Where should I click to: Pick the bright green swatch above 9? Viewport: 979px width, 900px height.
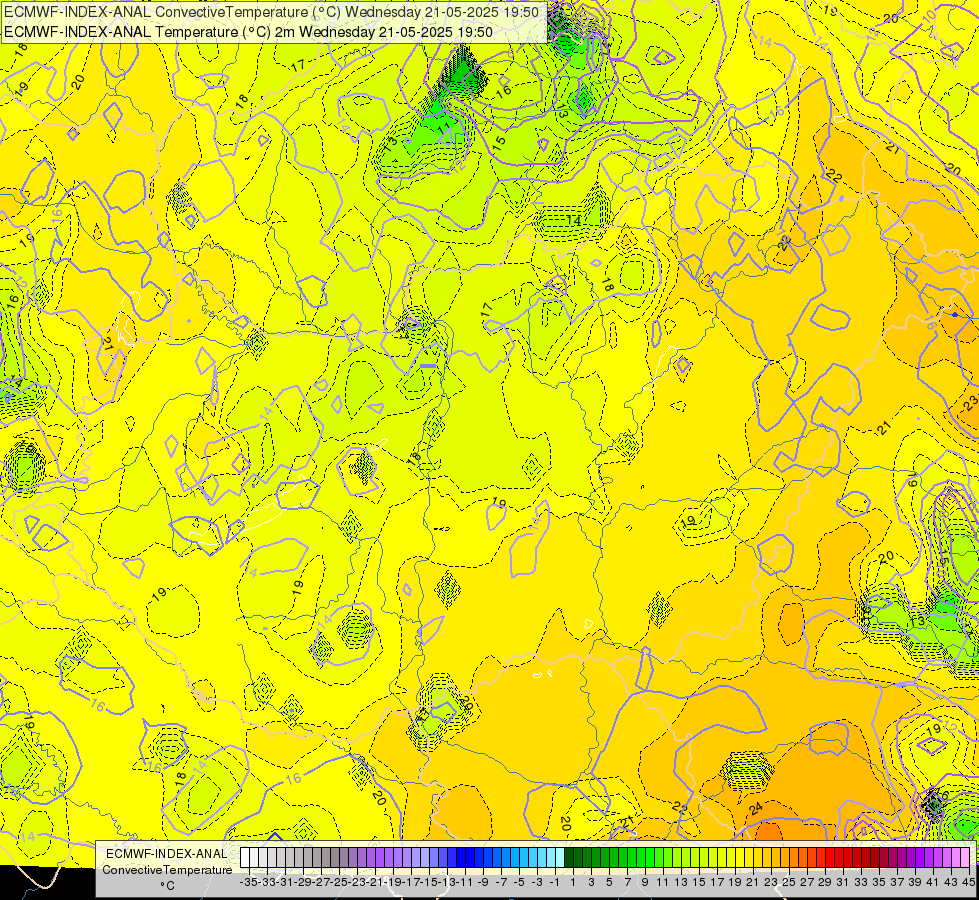641,858
